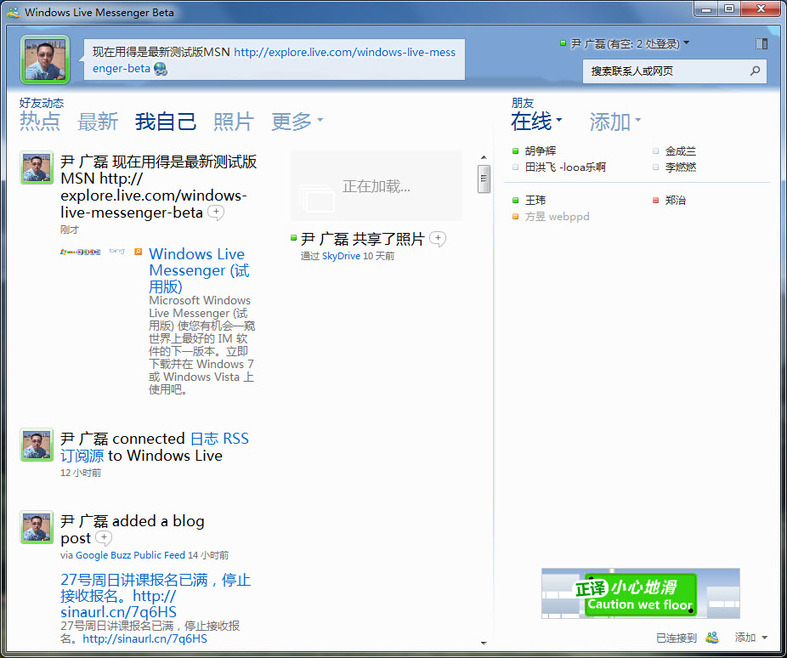The width and height of the screenshot is (787, 658).
Task: Select contact 田洪飞 -looa乐啊
Action: pos(559,167)
